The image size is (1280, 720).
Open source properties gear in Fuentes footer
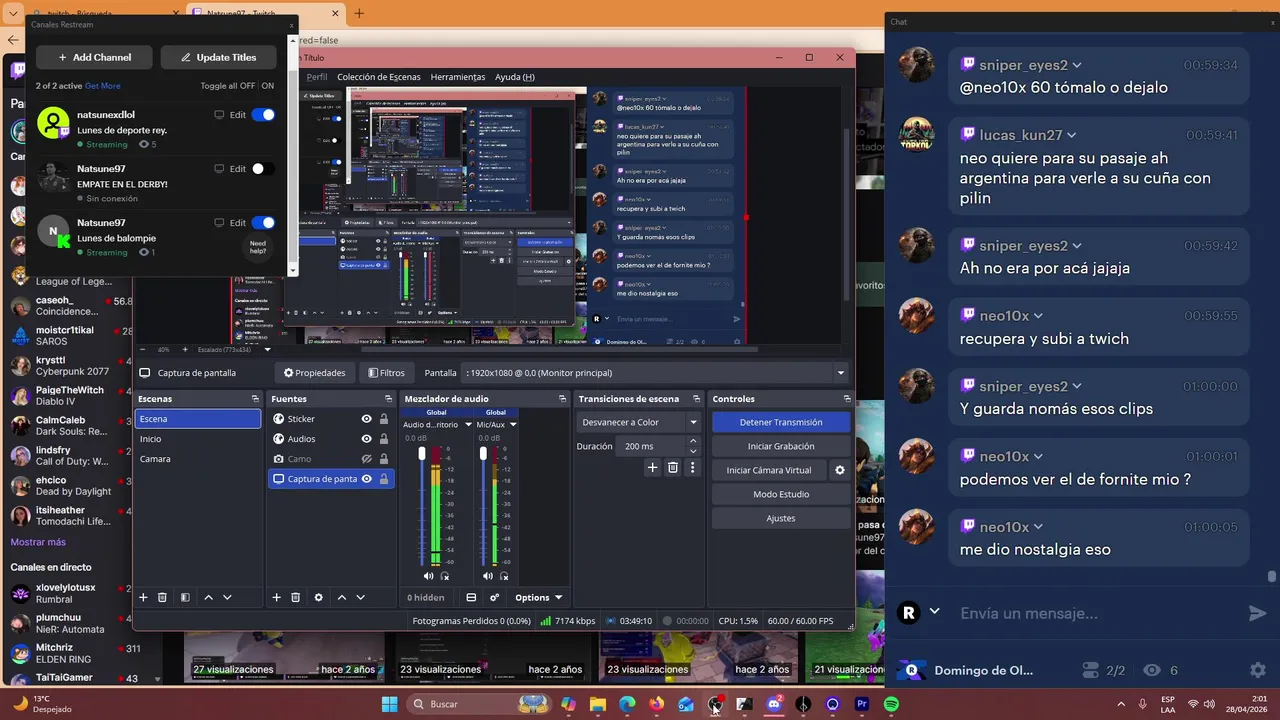[x=319, y=597]
